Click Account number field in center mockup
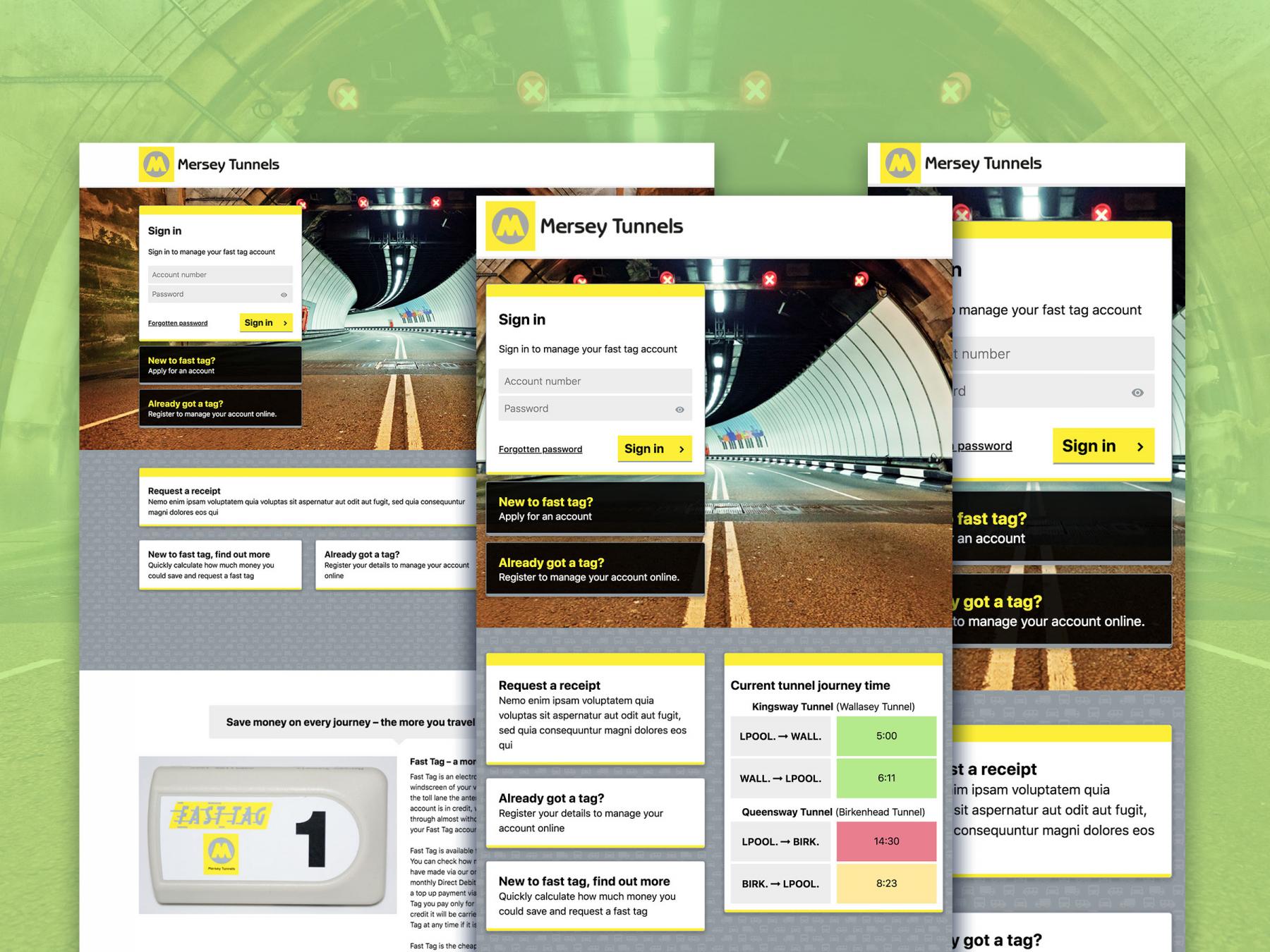 point(595,381)
